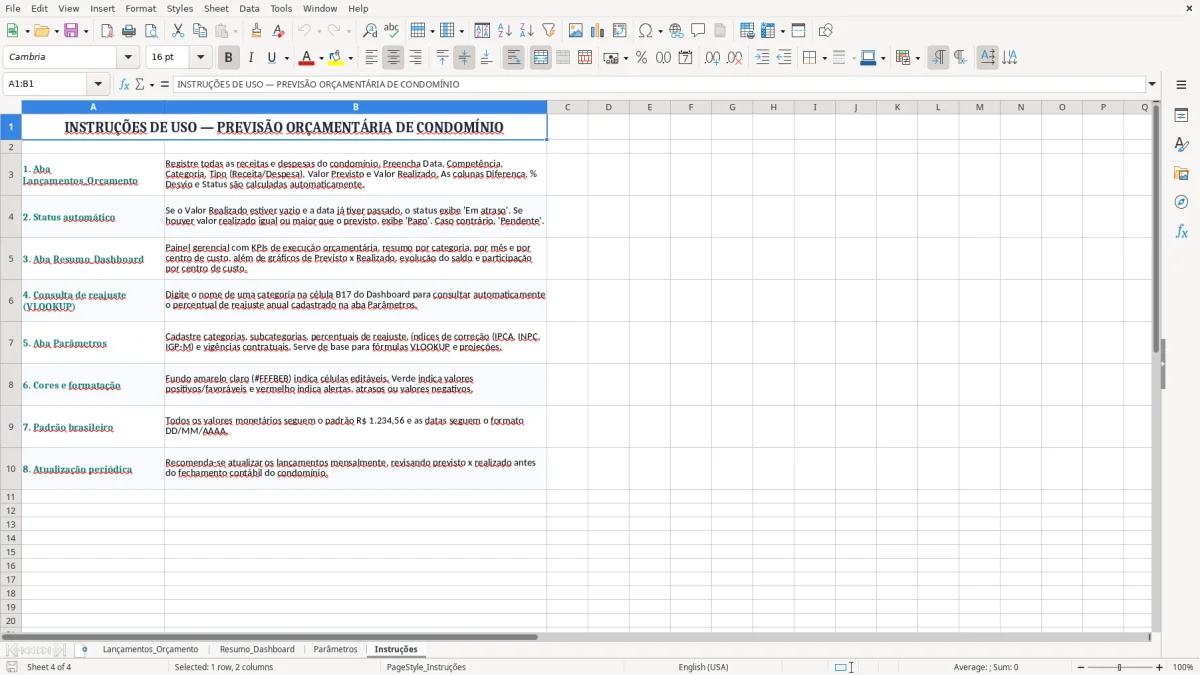Toggle Underline formatting
1200x675 pixels.
(271, 58)
